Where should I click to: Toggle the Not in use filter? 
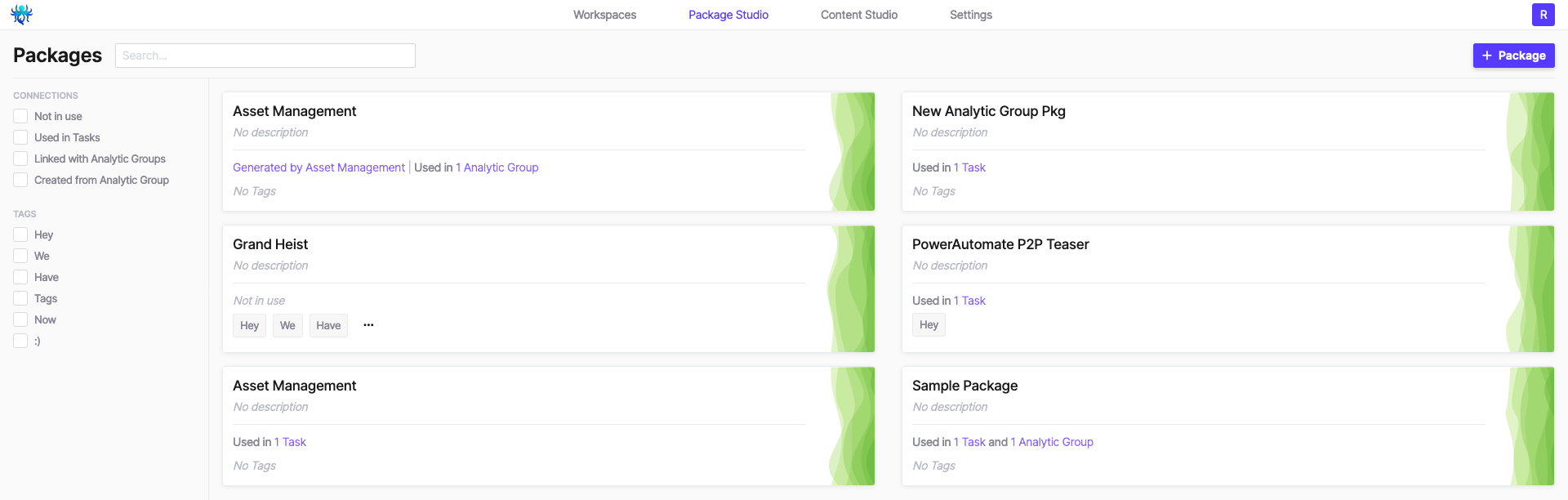[20, 116]
